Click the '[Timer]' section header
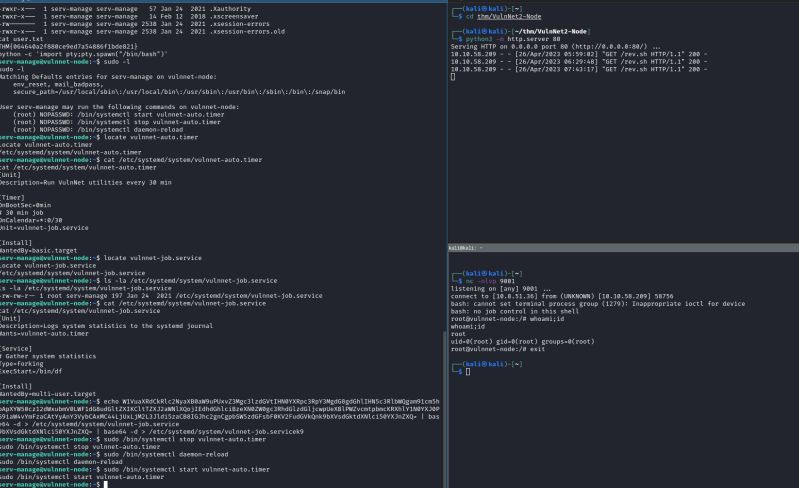 coord(12,198)
